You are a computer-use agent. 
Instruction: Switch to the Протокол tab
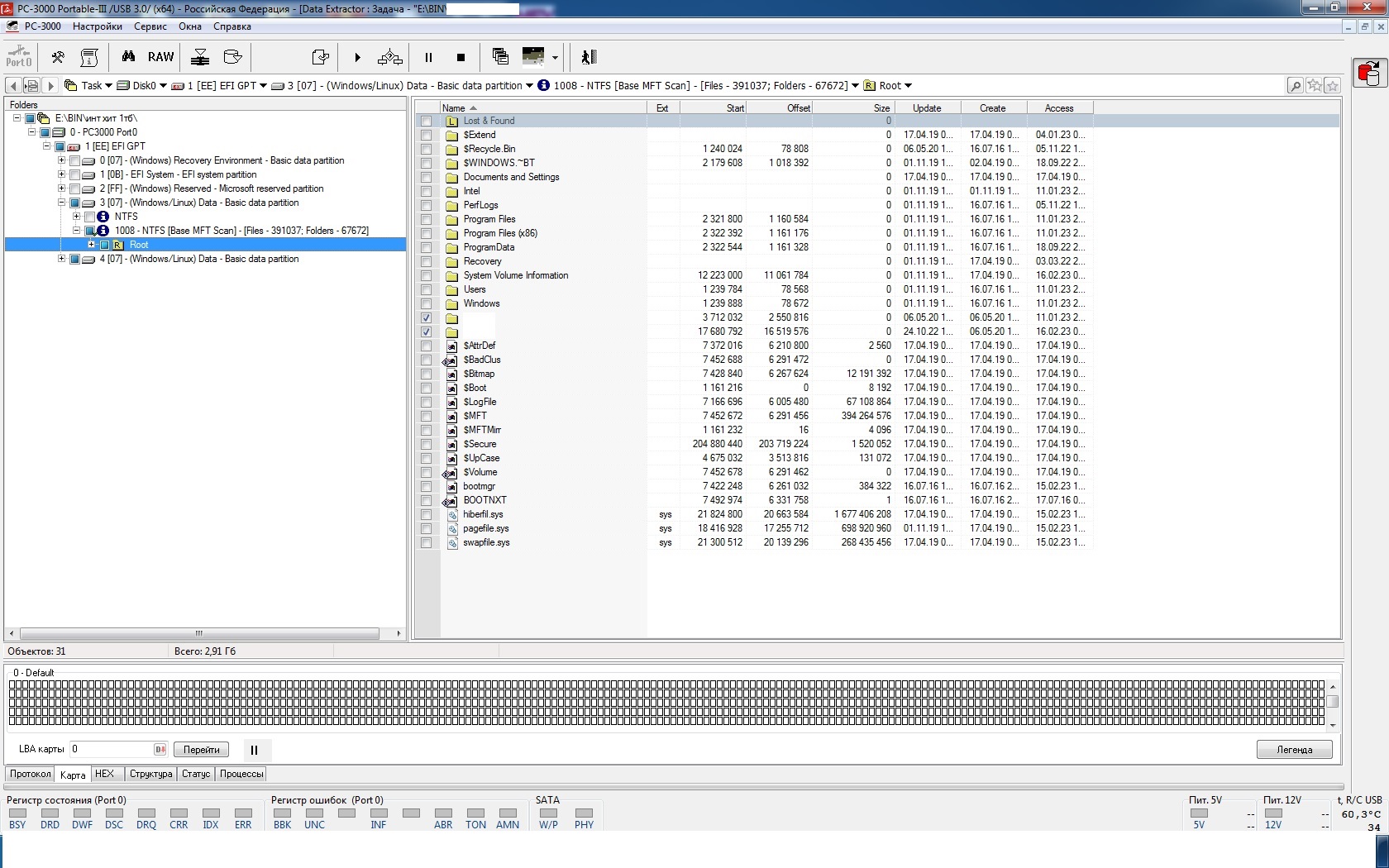pos(31,774)
